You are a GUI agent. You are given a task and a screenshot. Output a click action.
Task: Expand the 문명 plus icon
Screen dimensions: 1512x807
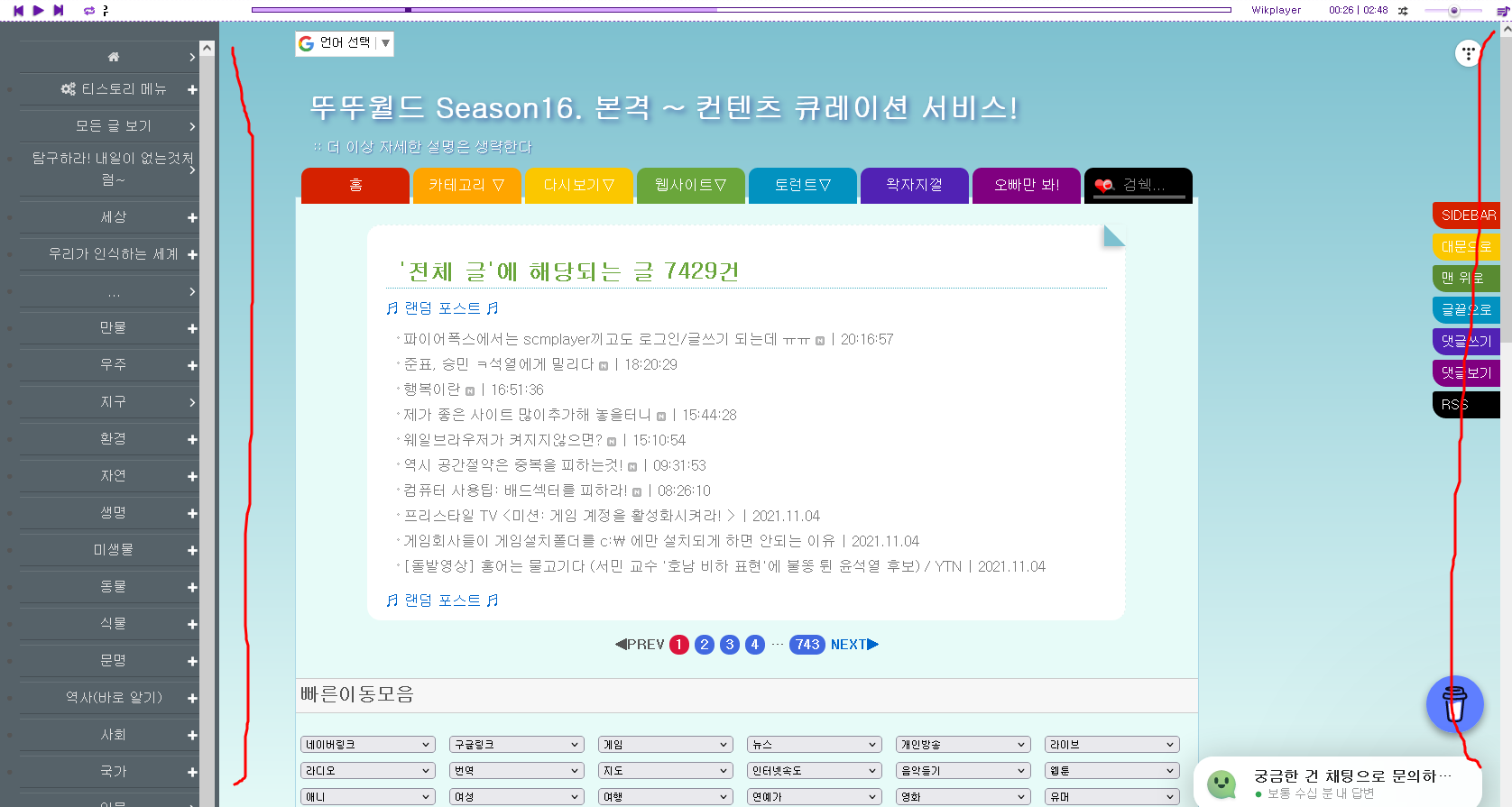[x=192, y=661]
